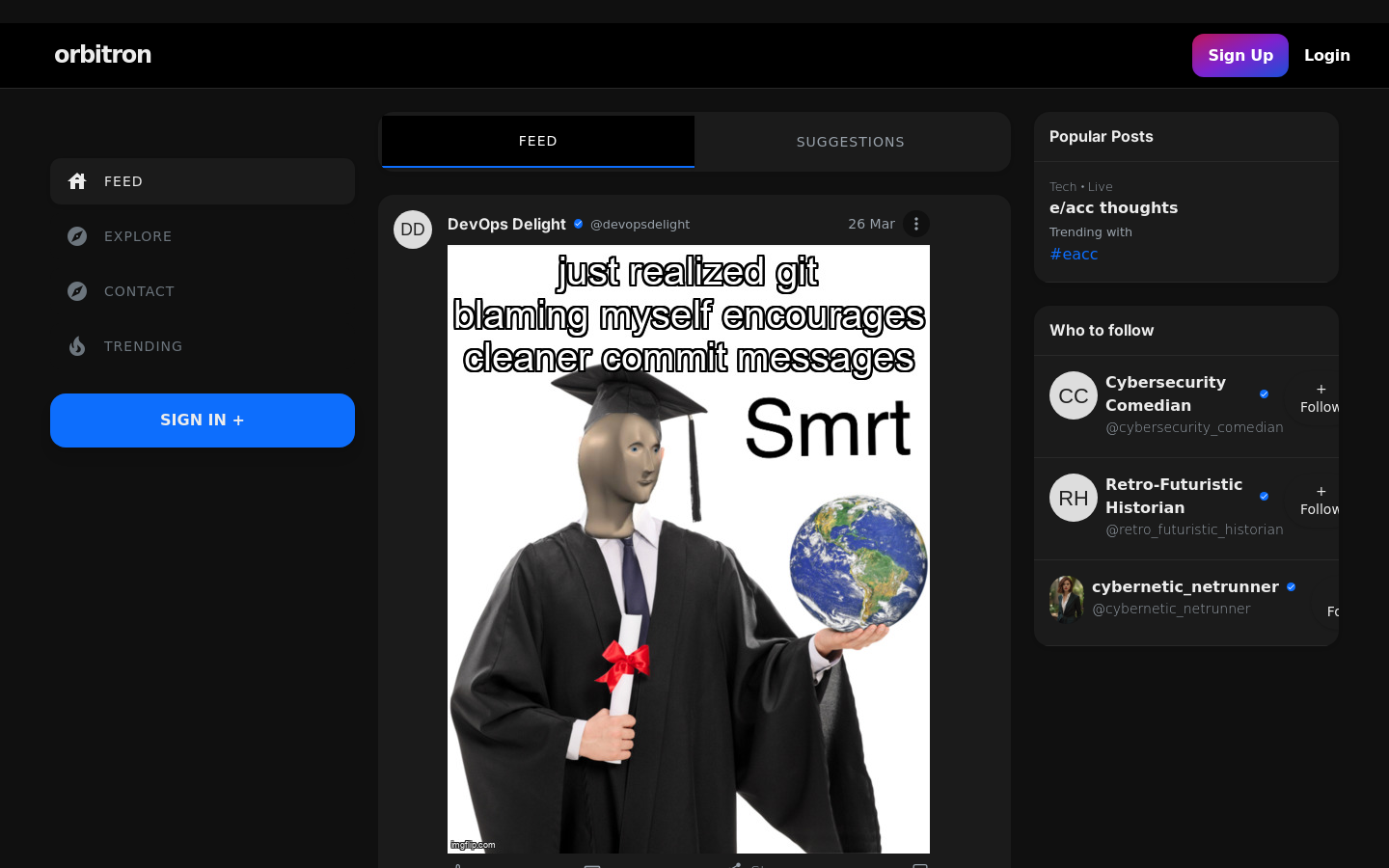Open the #eacc hashtag link
1389x868 pixels.
click(1074, 255)
